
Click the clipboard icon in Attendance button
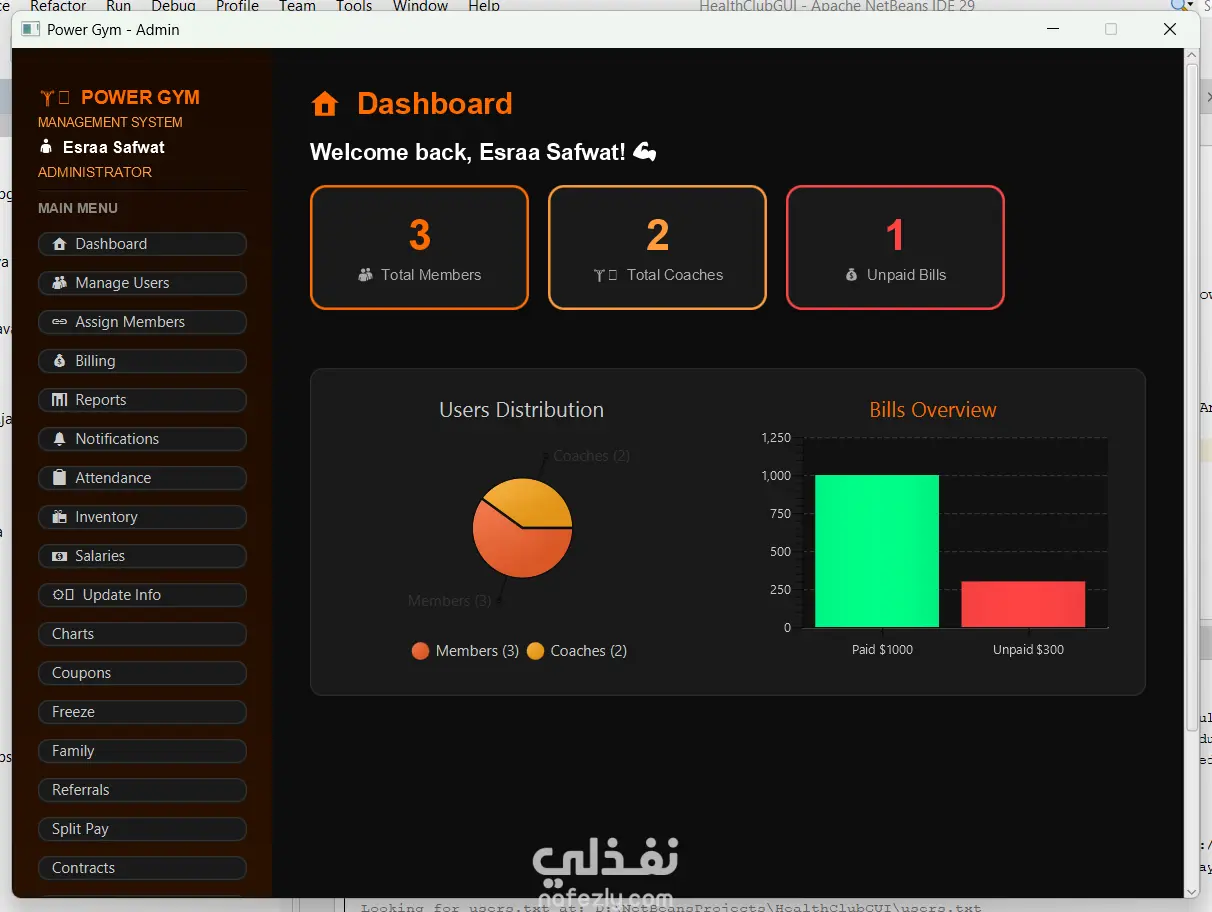59,478
